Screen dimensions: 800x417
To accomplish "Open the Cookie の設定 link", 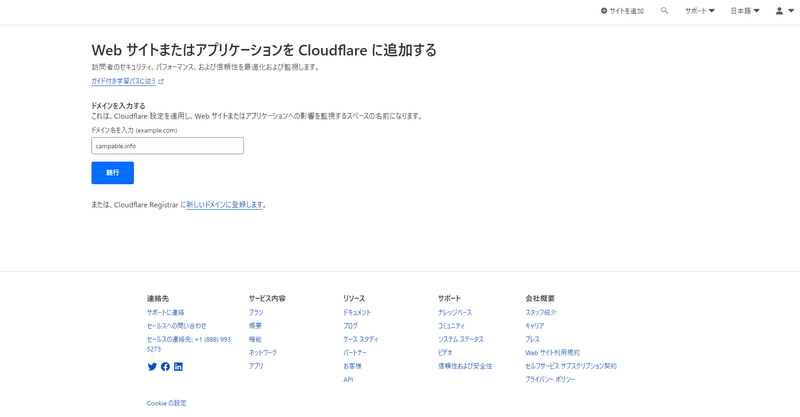I will pyautogui.click(x=167, y=403).
